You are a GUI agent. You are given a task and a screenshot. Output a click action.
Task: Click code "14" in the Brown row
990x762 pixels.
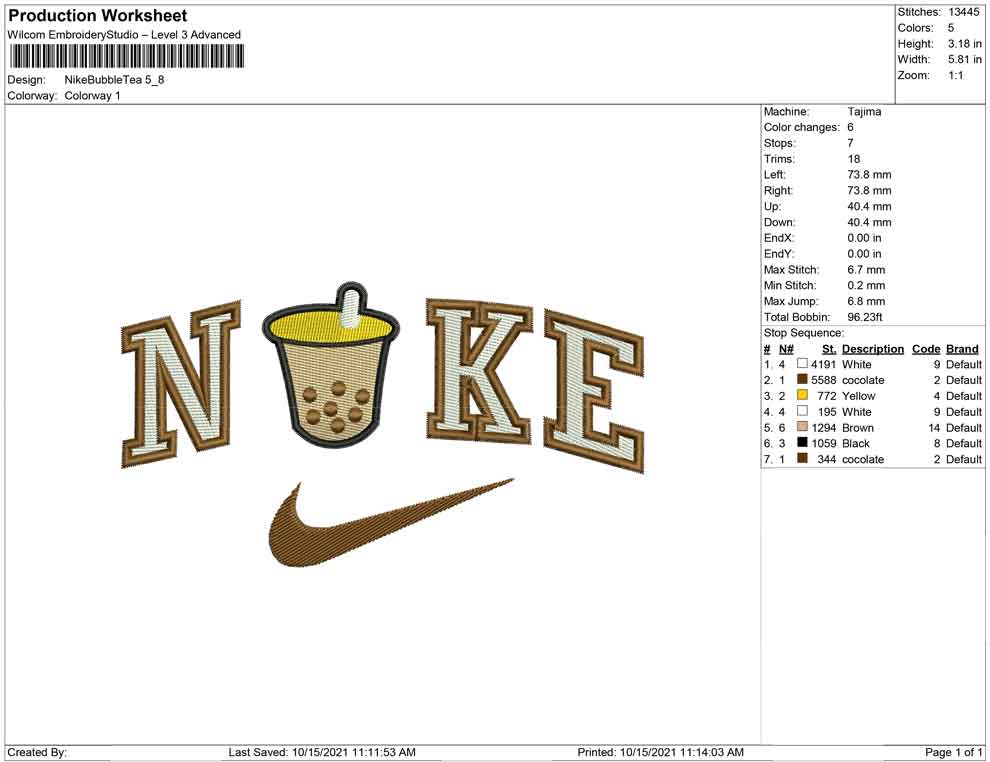934,427
